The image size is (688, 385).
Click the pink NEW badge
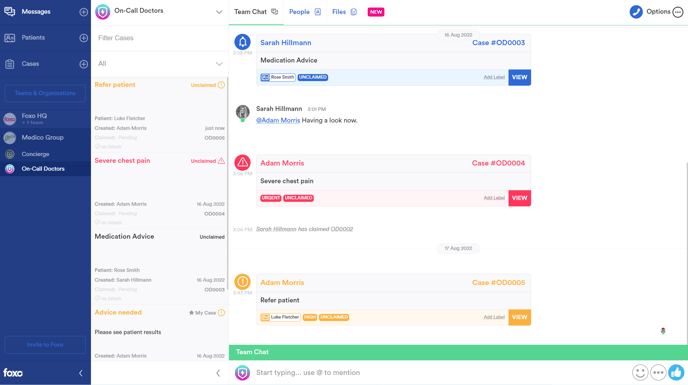(376, 12)
